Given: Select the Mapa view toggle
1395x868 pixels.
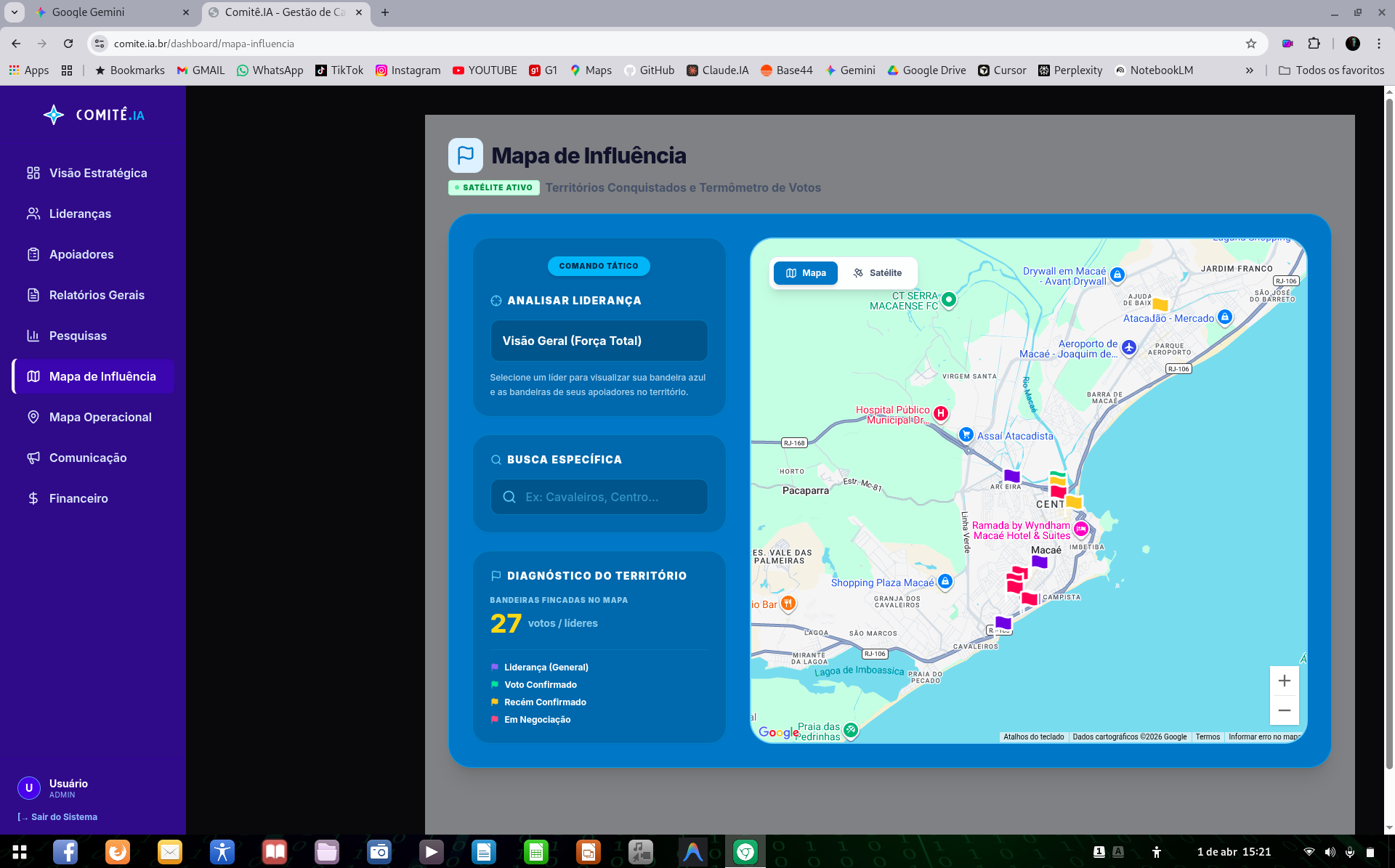Looking at the screenshot, I should 805,272.
